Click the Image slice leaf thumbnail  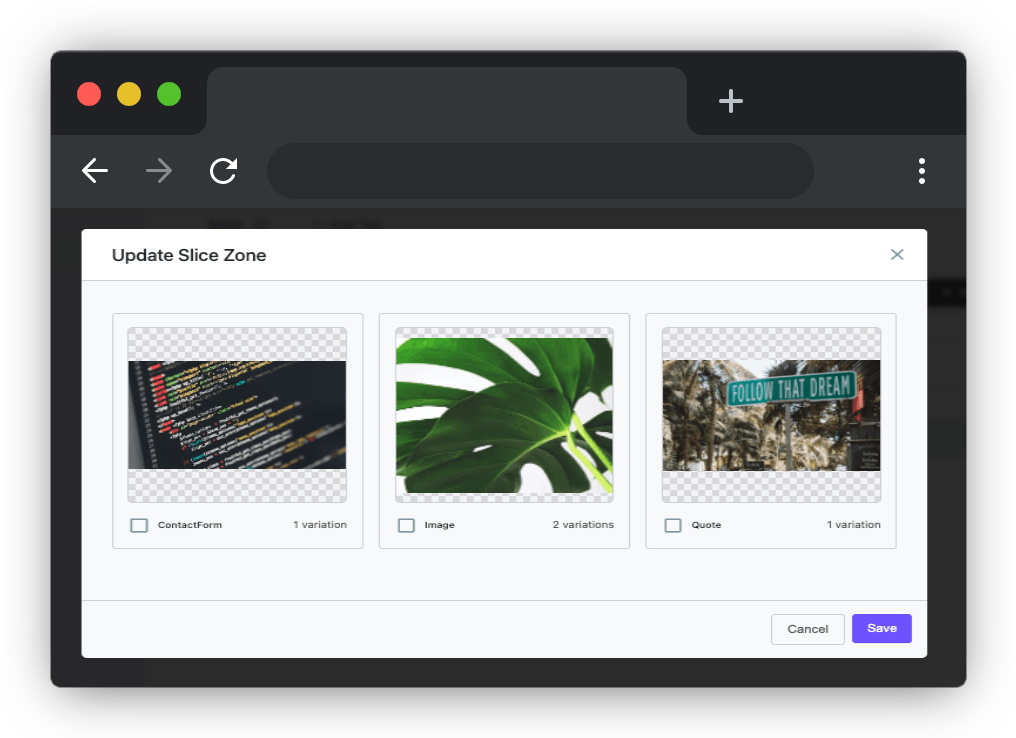(x=504, y=415)
